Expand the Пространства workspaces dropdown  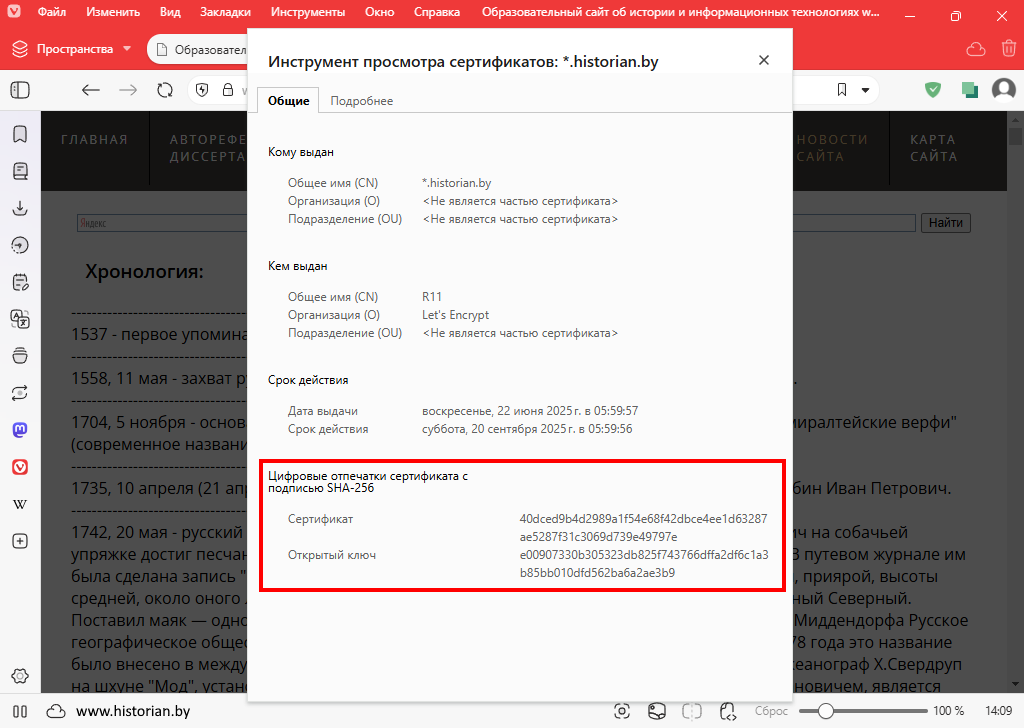coord(127,49)
